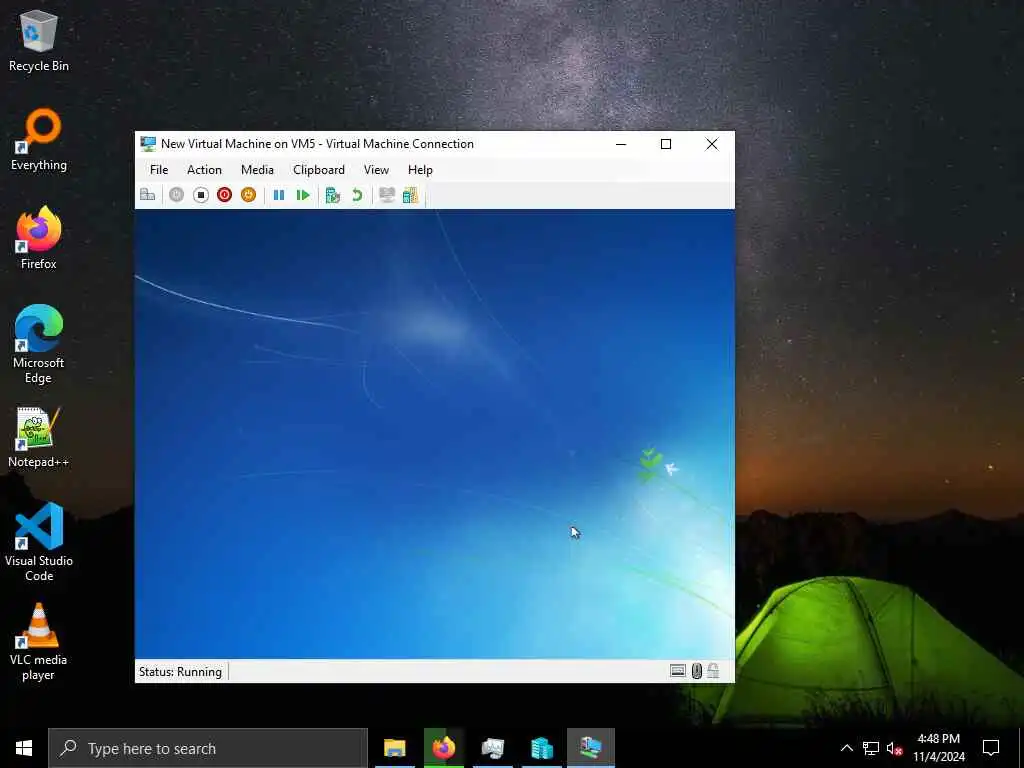This screenshot has height=768, width=1024.
Task: Open File Explorer from the taskbar
Action: pos(394,748)
